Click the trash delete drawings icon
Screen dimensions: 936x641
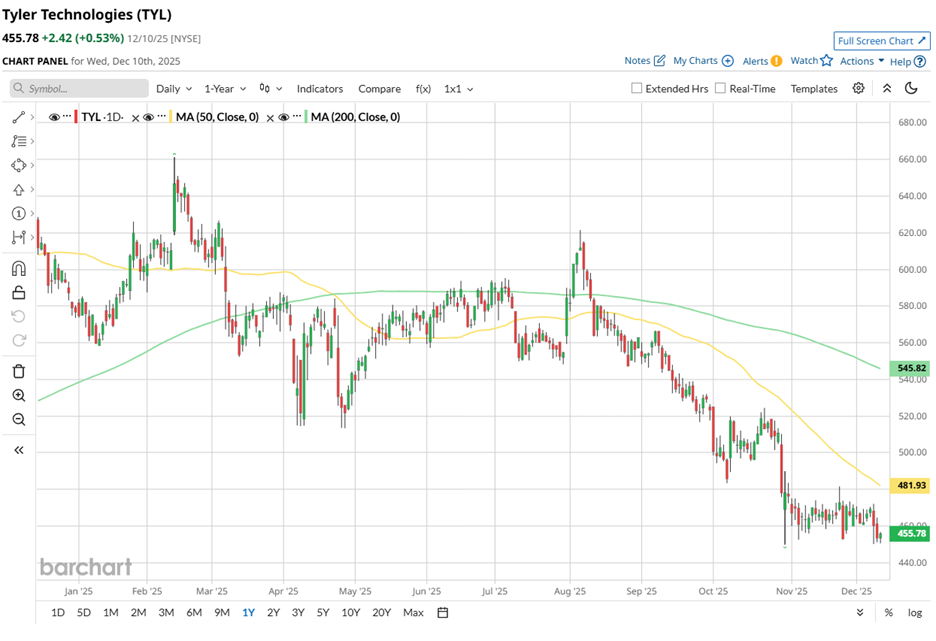18,371
